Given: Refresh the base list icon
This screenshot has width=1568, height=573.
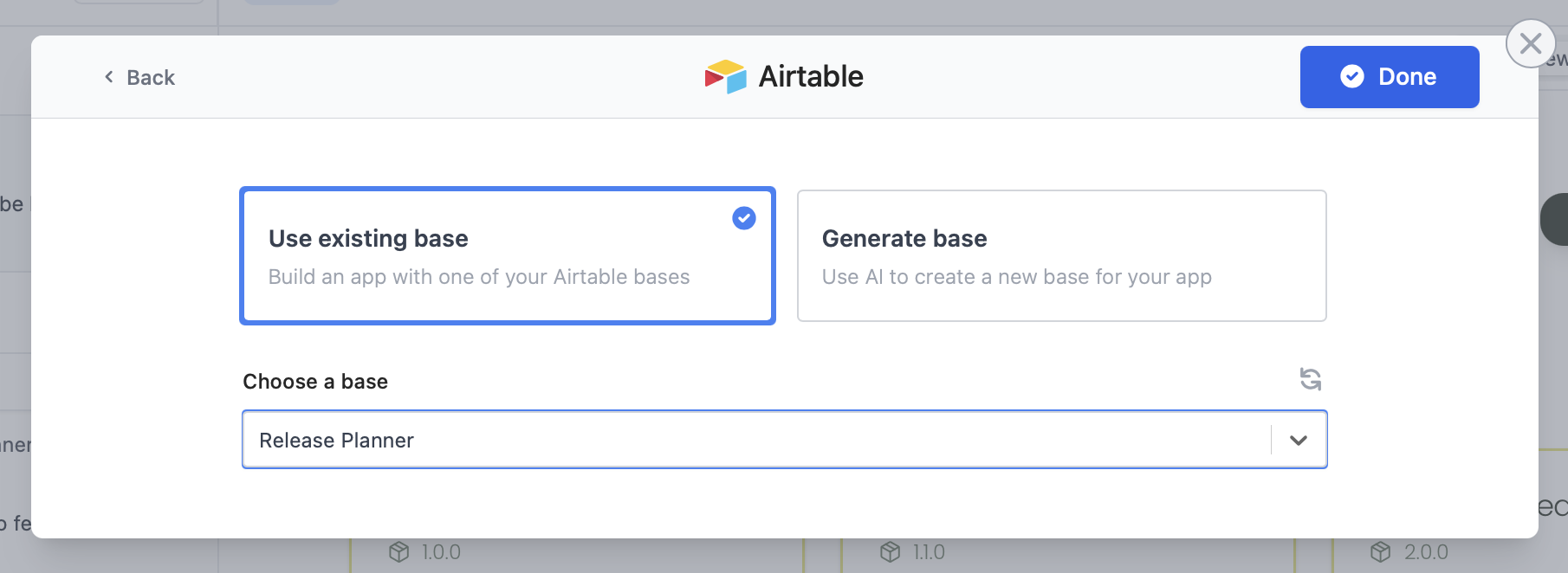Looking at the screenshot, I should (x=1310, y=379).
